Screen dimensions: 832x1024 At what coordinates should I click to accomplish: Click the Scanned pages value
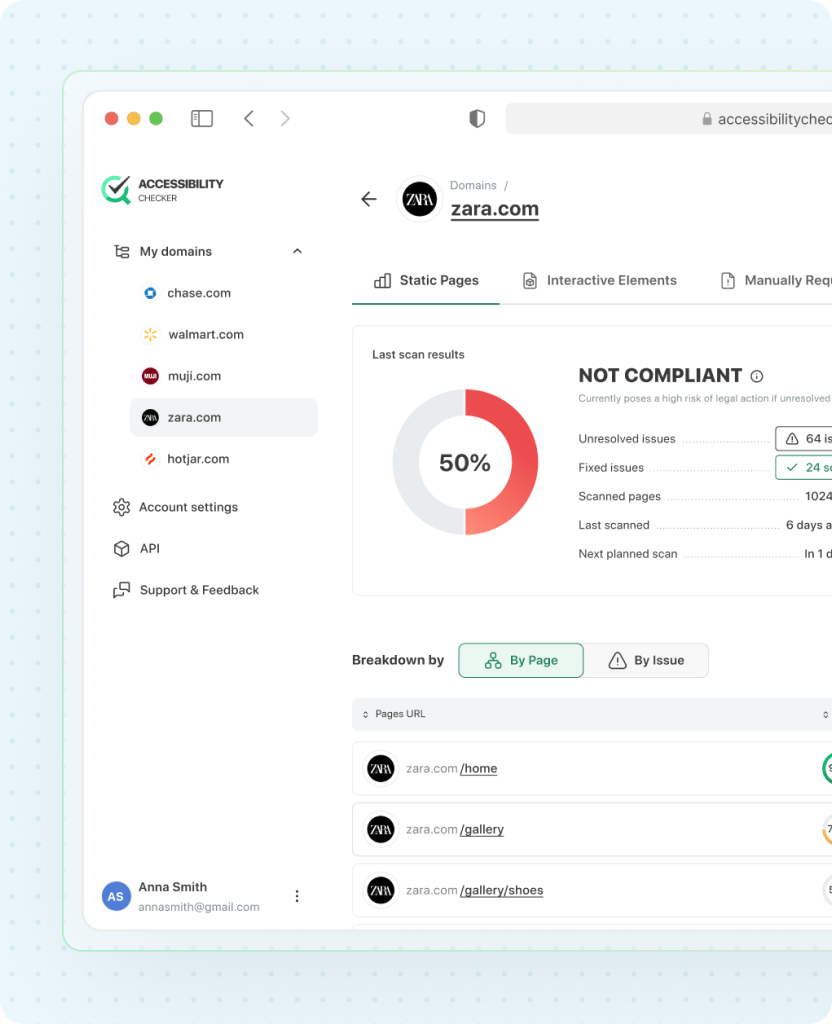tap(818, 496)
